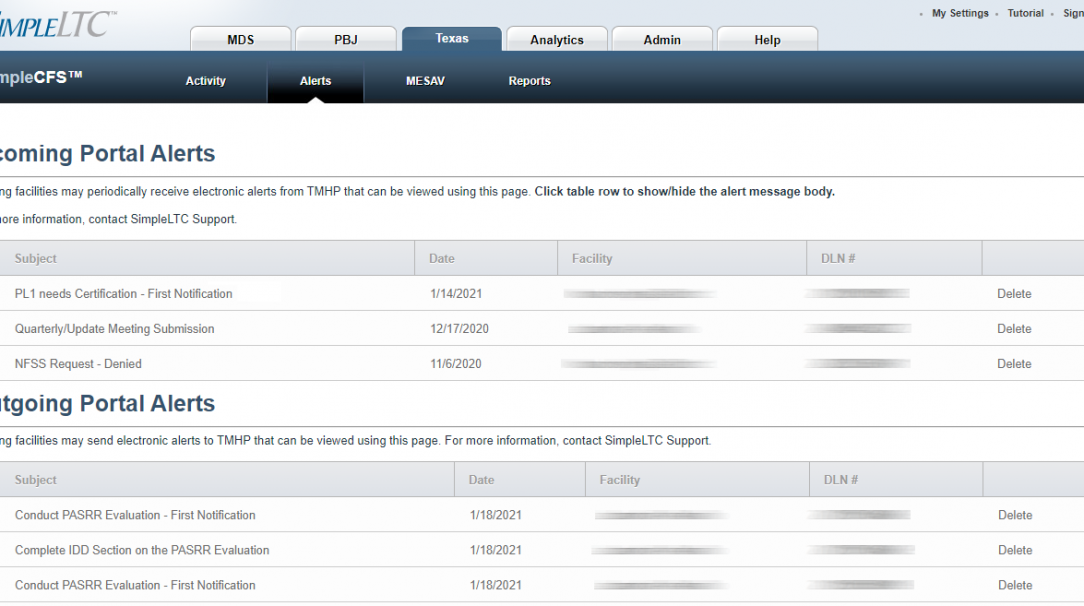Open Activity in SimpleCFS menu
Viewport: 1084px width, 606px height.
[x=205, y=81]
